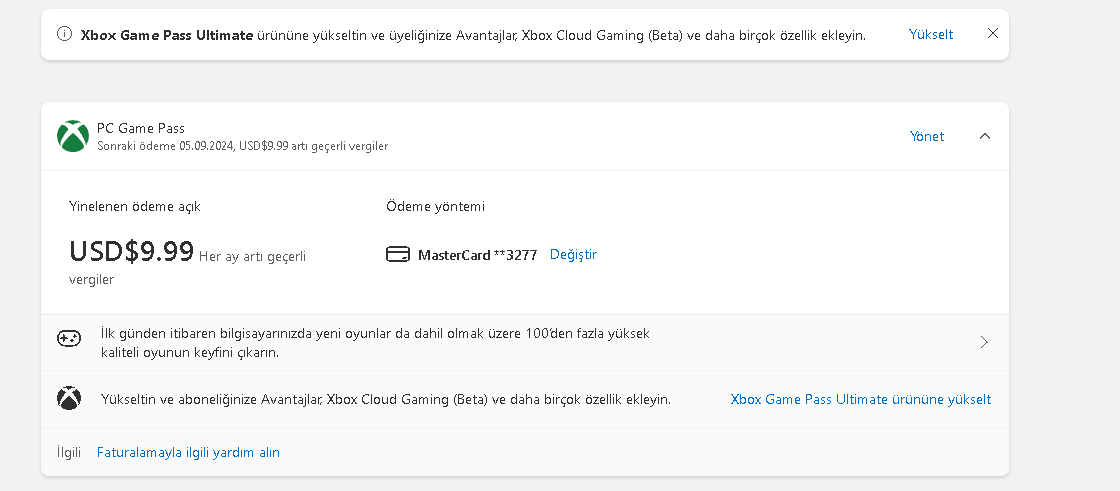Click the İlk günden itibaren games description row

point(375,342)
